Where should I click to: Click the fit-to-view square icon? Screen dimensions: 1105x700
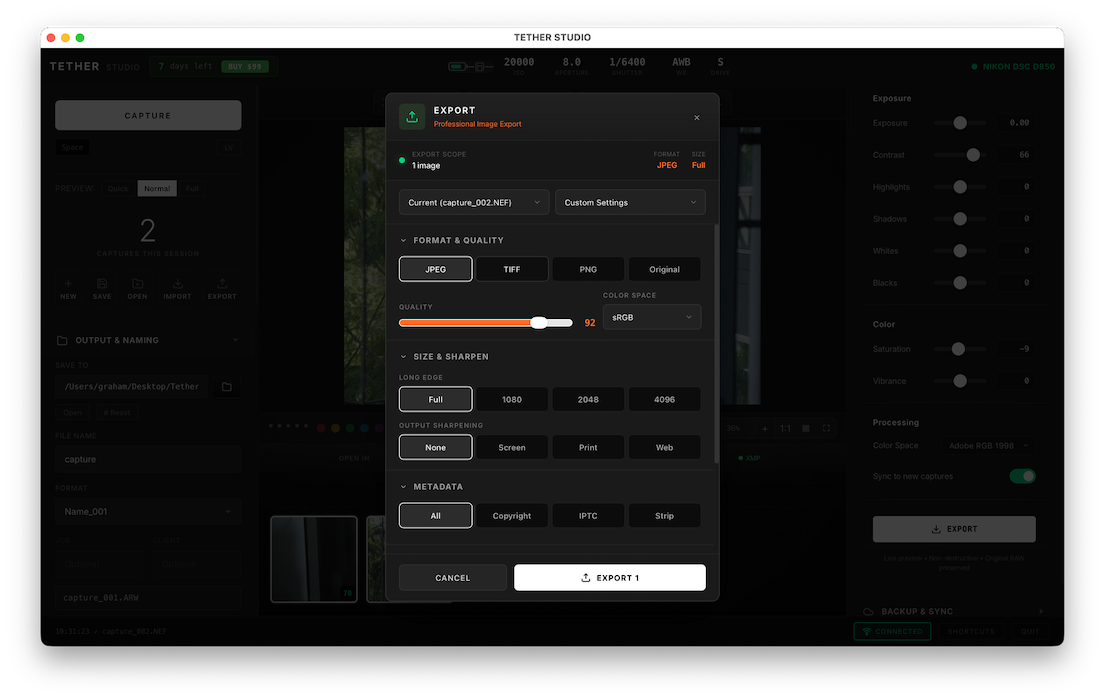point(805,429)
